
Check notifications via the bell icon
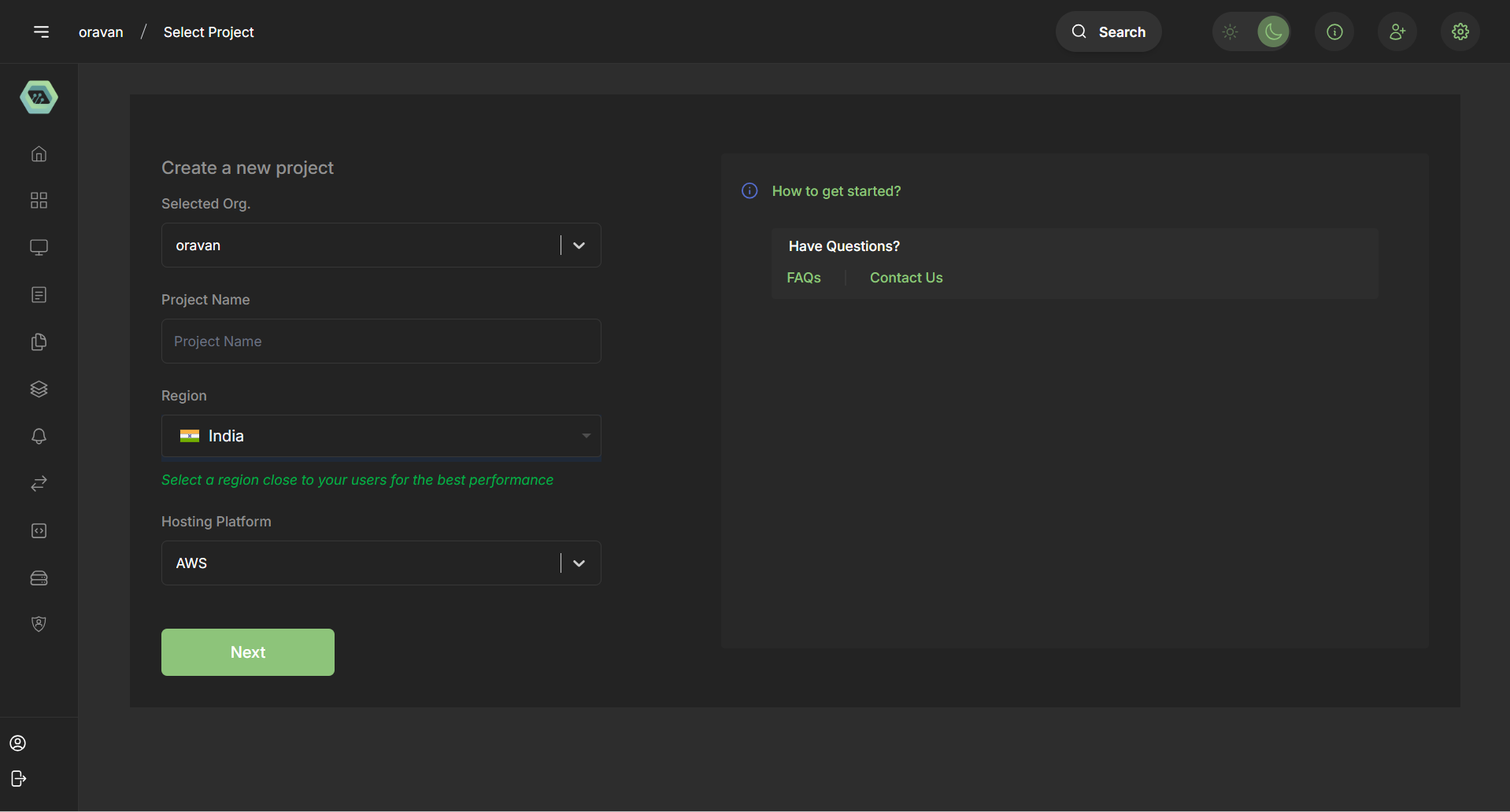pos(38,436)
